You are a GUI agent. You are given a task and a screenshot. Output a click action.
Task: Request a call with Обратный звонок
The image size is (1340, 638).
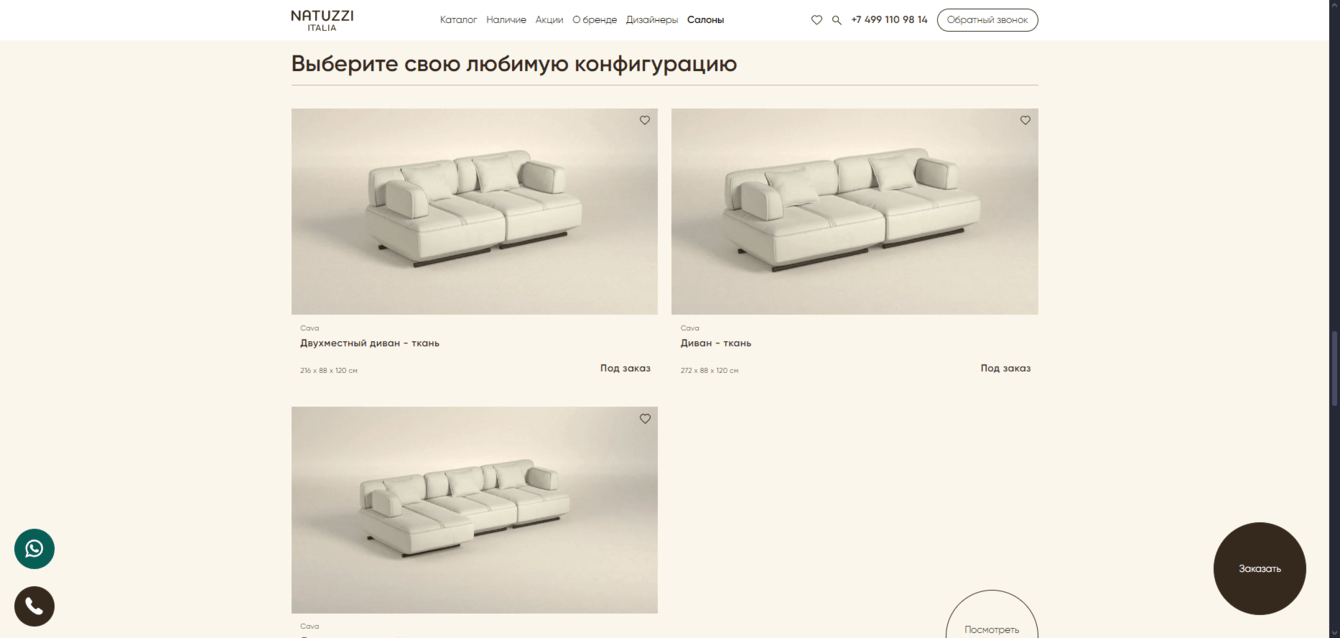click(x=987, y=20)
